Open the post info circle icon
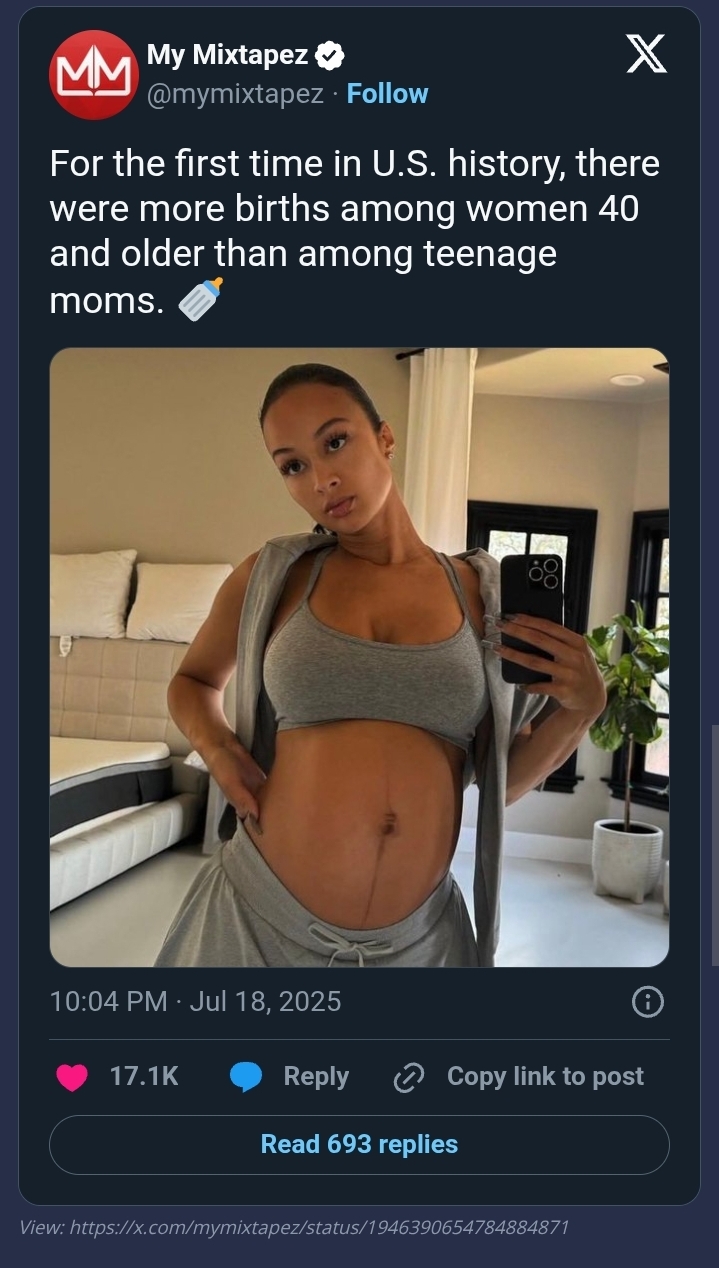The image size is (719, 1268). pyautogui.click(x=648, y=1001)
